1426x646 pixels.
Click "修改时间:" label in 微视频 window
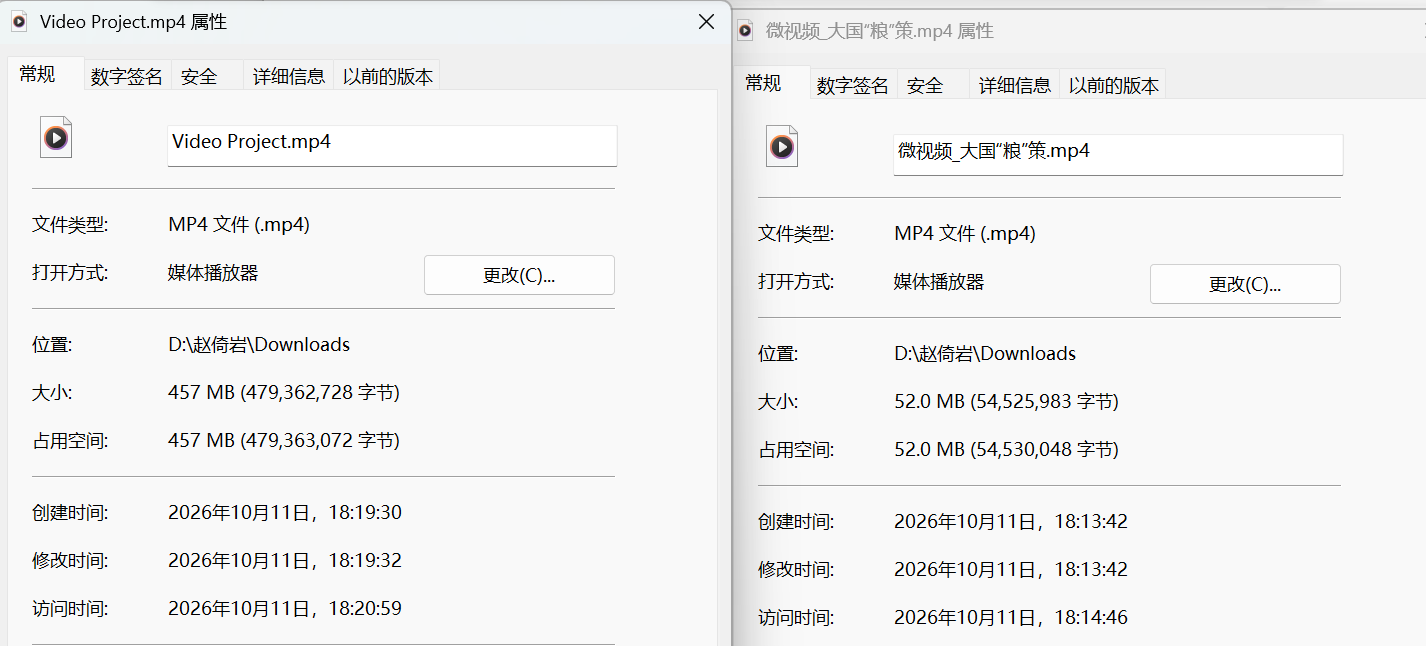[796, 570]
